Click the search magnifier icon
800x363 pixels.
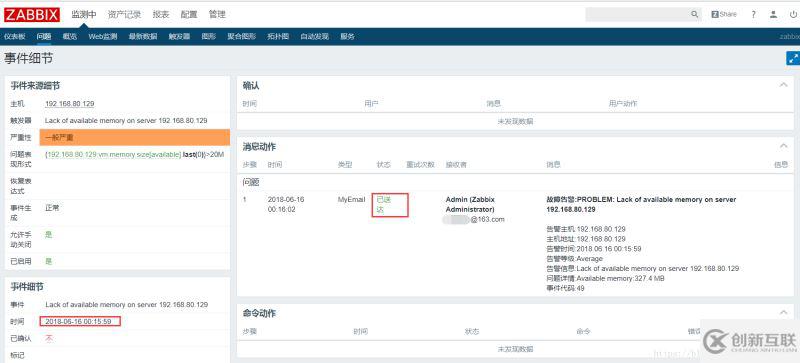(694, 14)
